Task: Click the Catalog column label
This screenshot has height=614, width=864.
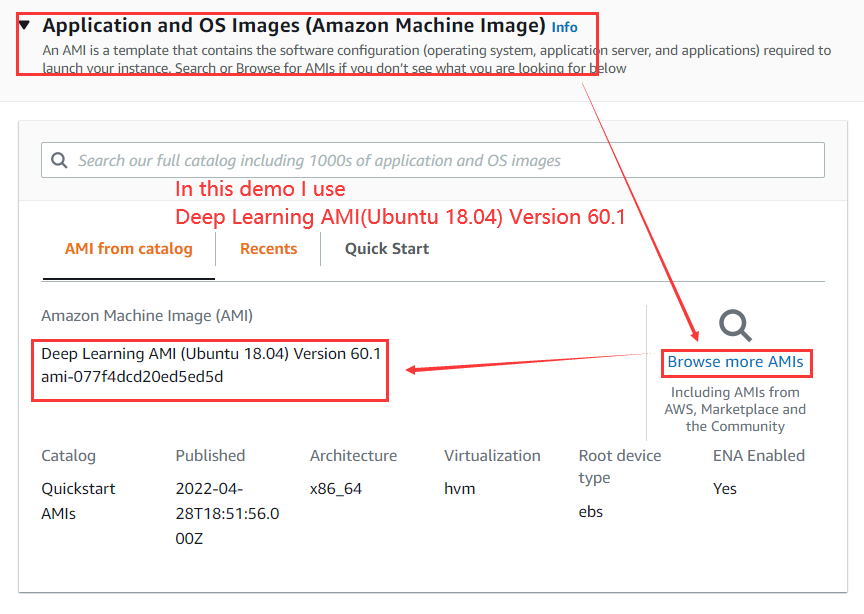Action: (x=68, y=456)
